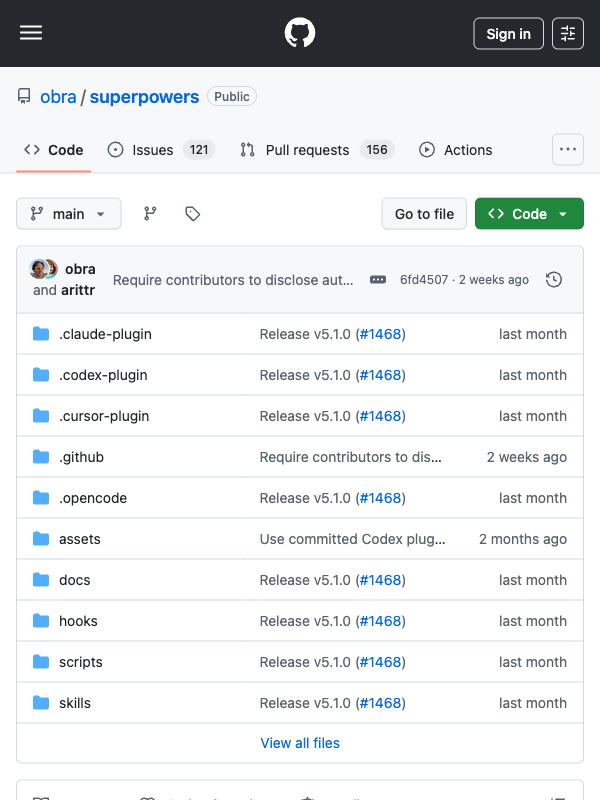
Task: Click folder icon beside assets
Action: point(41,539)
